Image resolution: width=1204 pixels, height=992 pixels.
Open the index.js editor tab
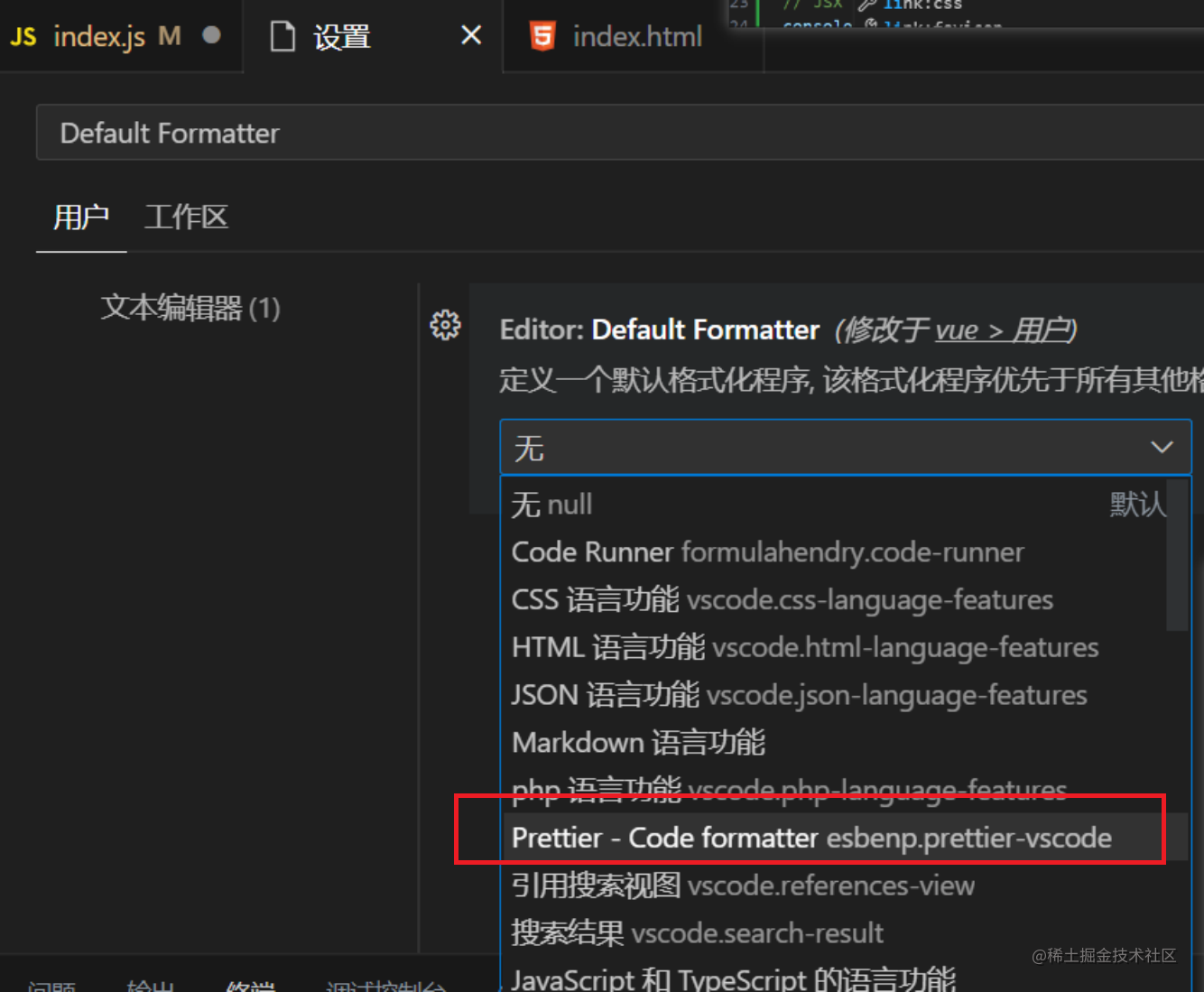pyautogui.click(x=120, y=36)
